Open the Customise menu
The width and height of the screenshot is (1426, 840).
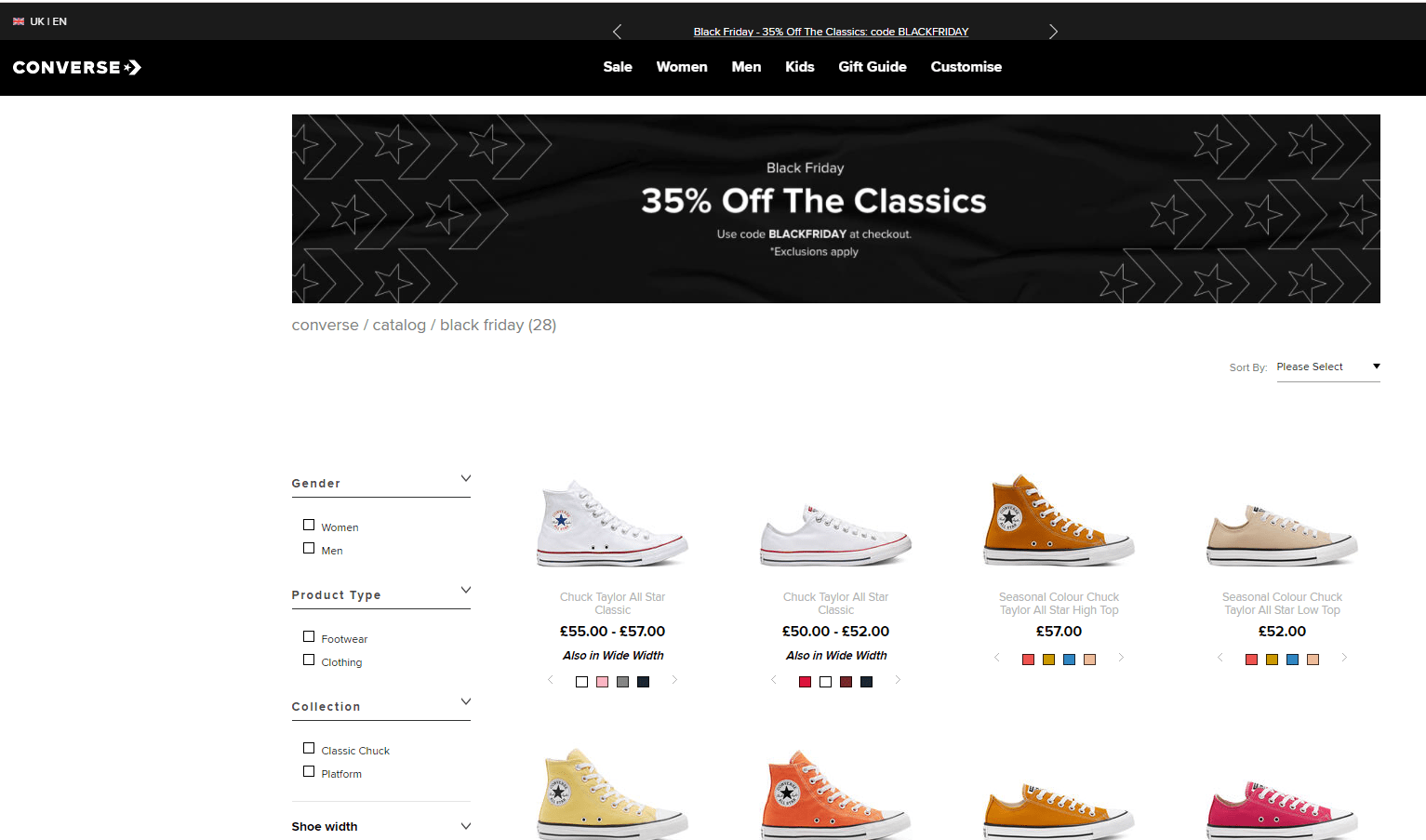tap(966, 67)
